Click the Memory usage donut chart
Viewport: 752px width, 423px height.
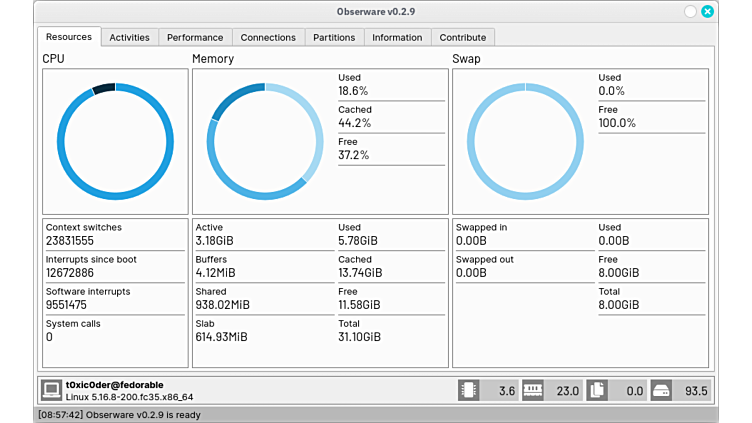265,141
